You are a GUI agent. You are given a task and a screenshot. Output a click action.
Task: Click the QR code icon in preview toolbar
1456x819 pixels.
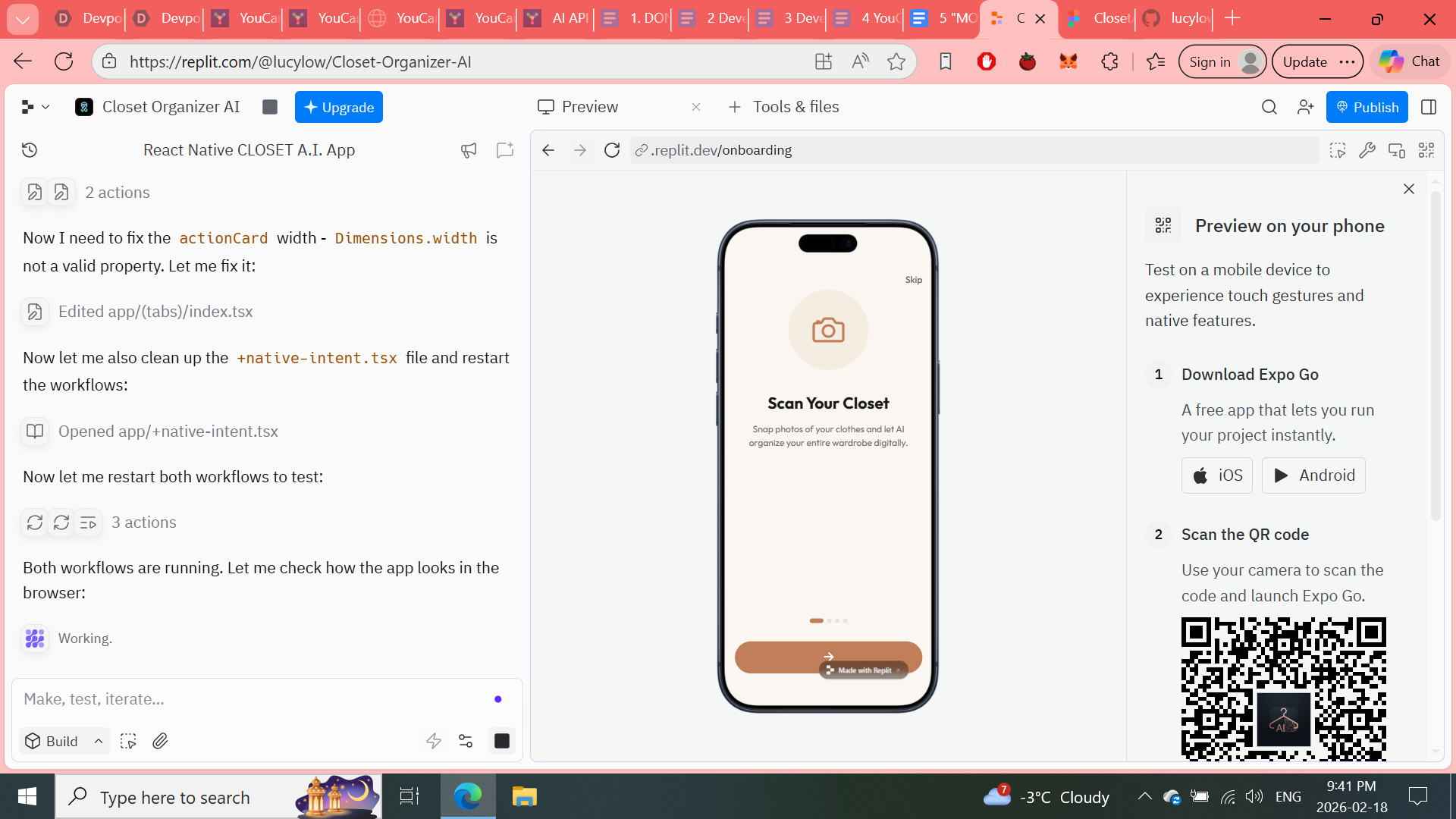point(1426,150)
